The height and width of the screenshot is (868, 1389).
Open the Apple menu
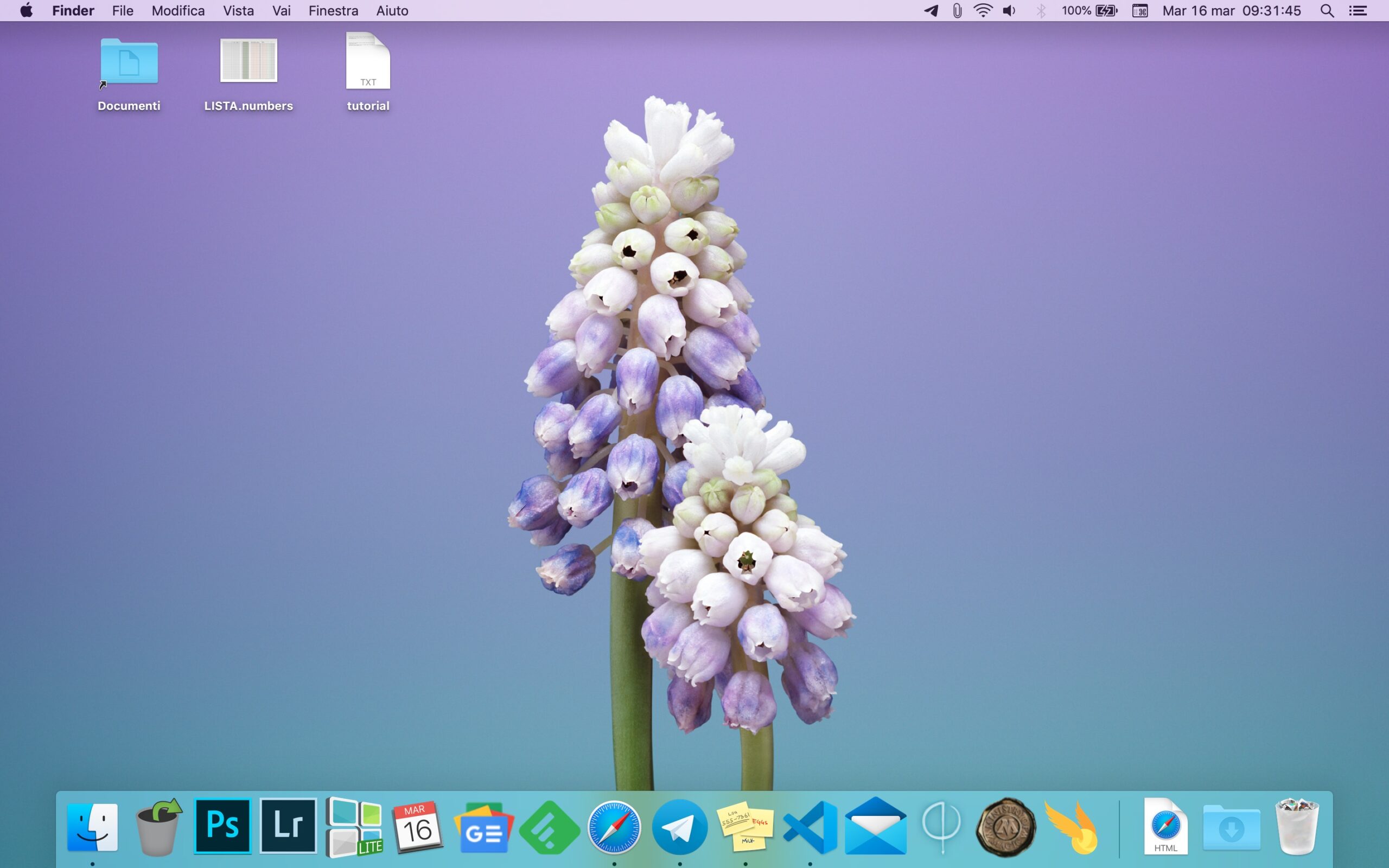27,11
